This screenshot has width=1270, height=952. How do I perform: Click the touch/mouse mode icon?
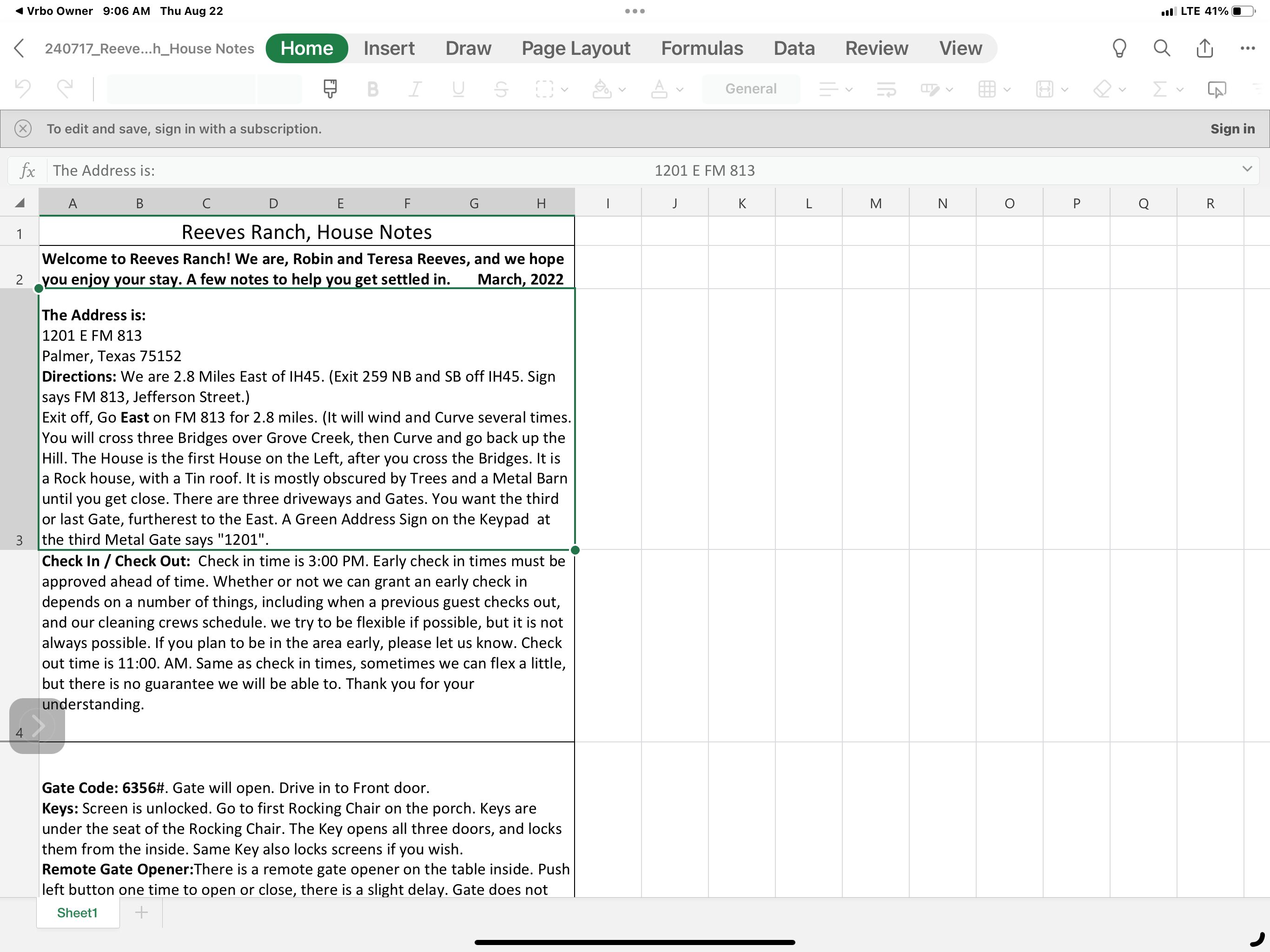point(1217,89)
